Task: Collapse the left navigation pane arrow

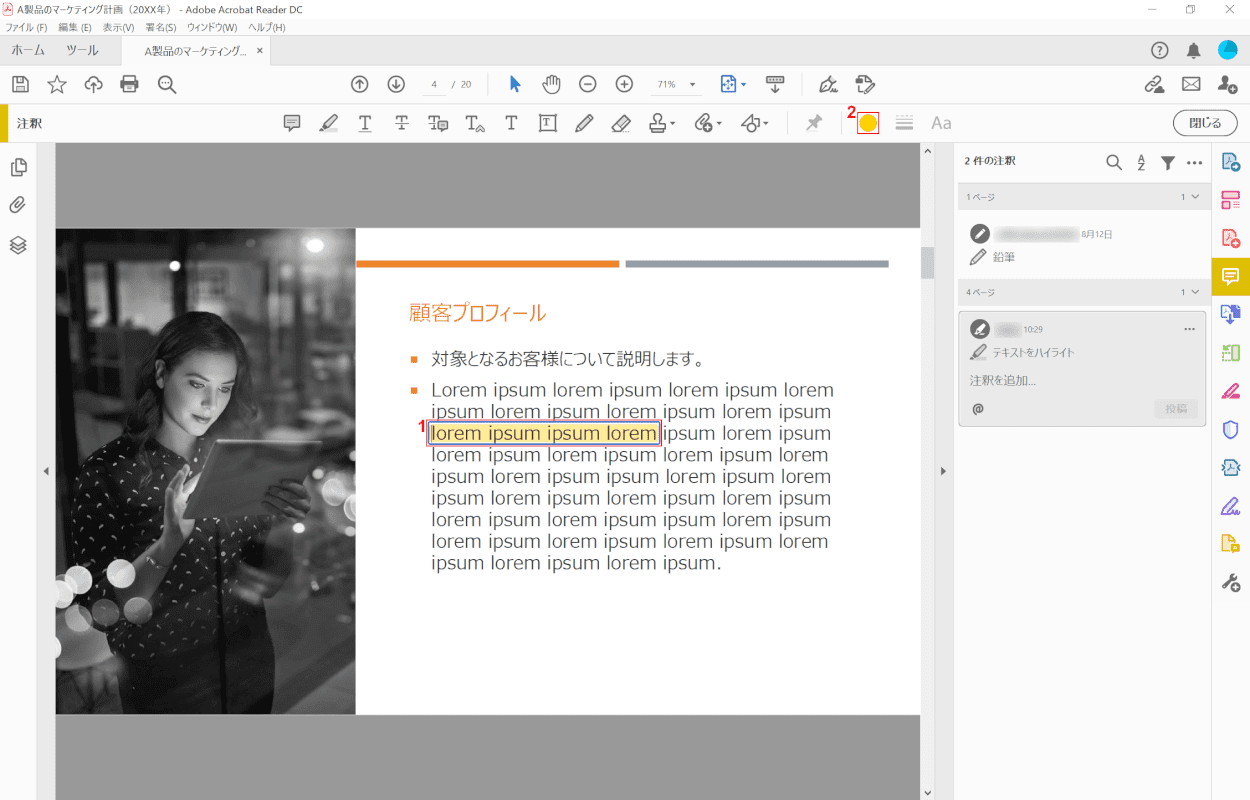Action: 46,471
